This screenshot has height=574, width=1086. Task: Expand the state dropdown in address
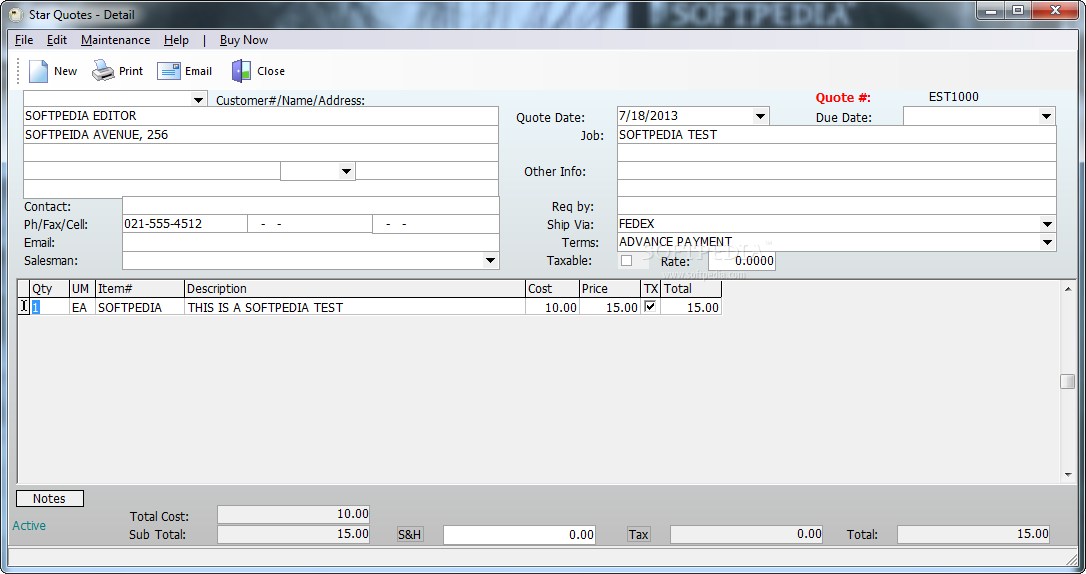pyautogui.click(x=346, y=171)
